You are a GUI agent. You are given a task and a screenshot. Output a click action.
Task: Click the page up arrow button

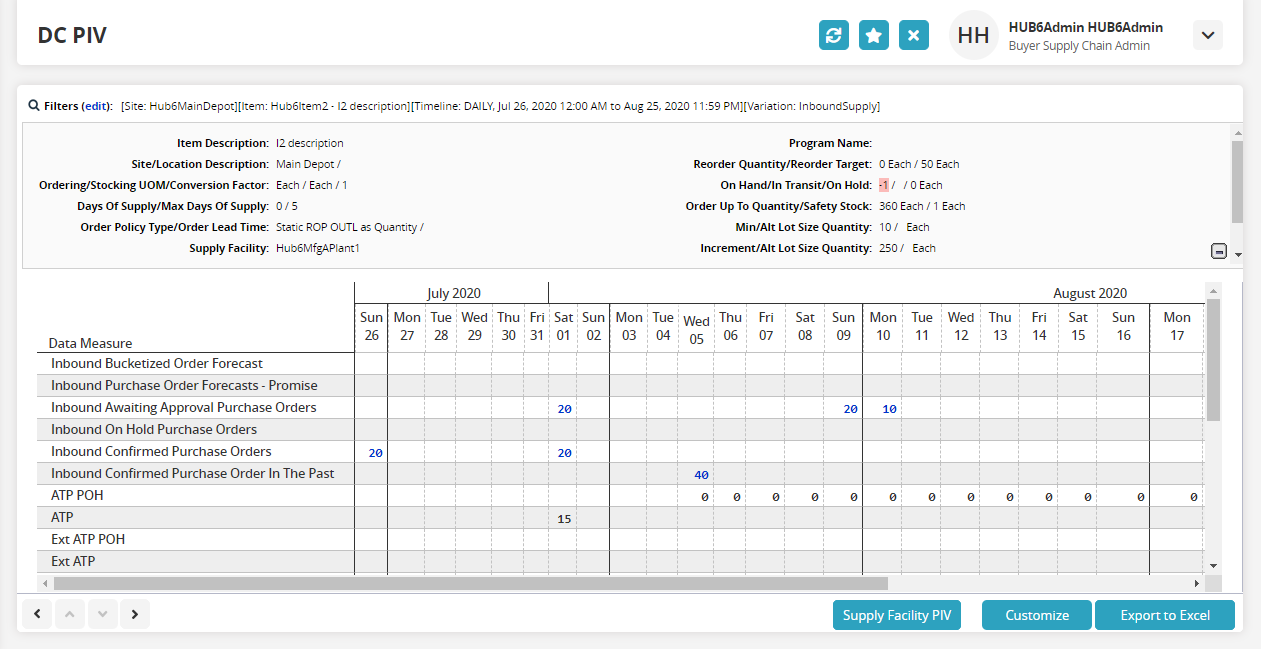(69, 614)
